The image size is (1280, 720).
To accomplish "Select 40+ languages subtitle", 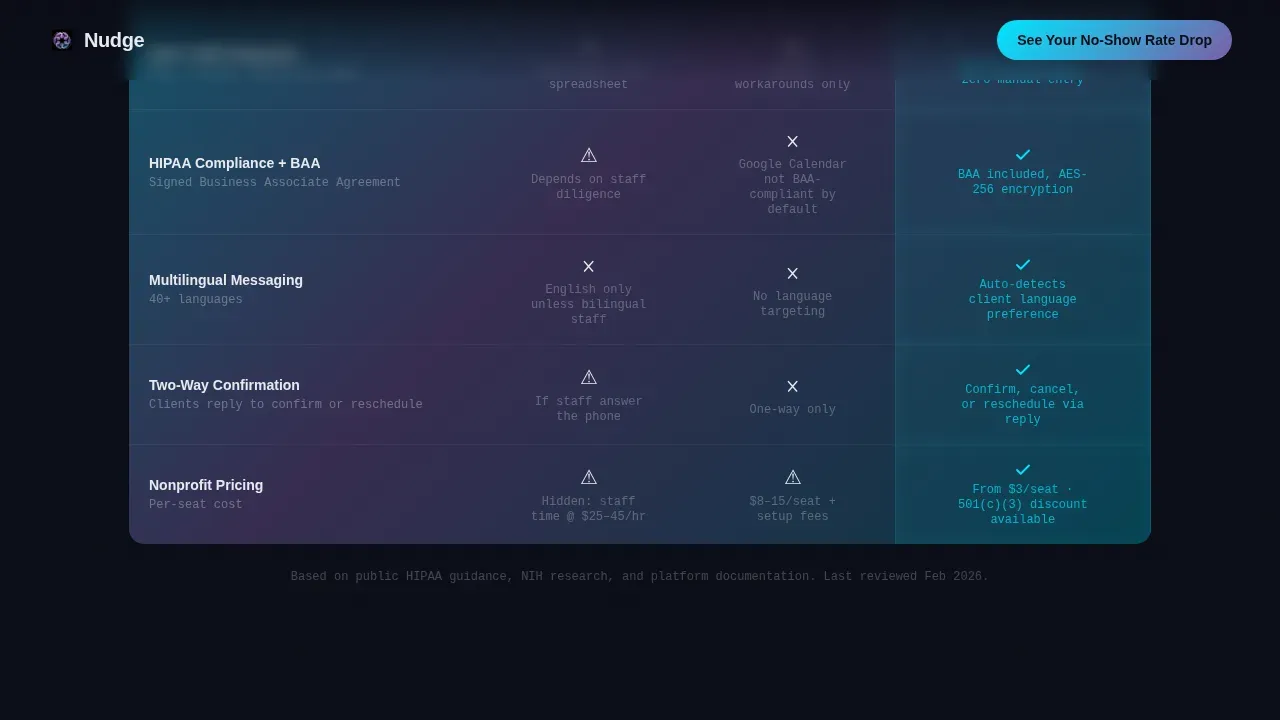I will [196, 300].
